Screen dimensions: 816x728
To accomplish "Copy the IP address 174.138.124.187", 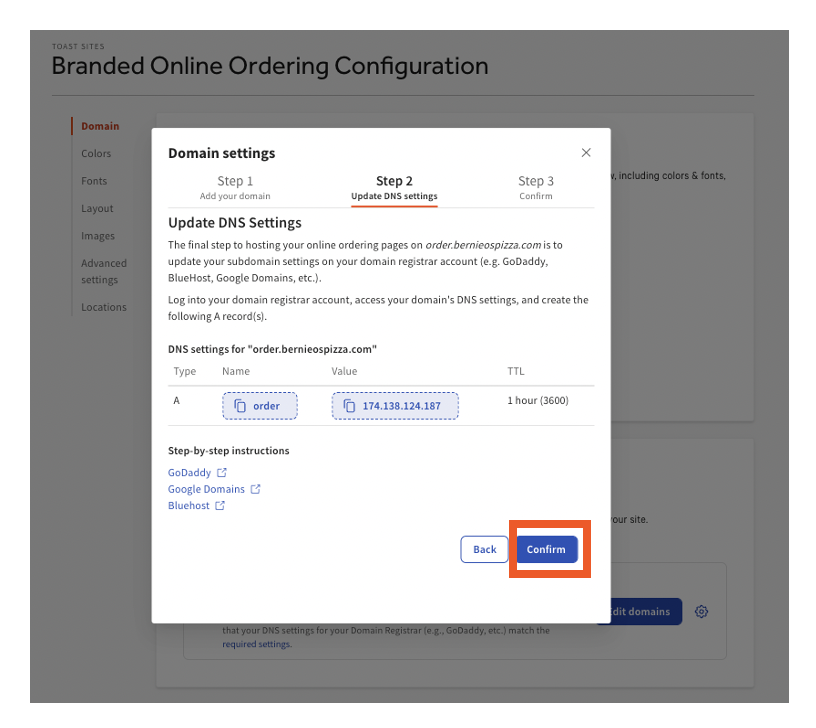I will [394, 405].
